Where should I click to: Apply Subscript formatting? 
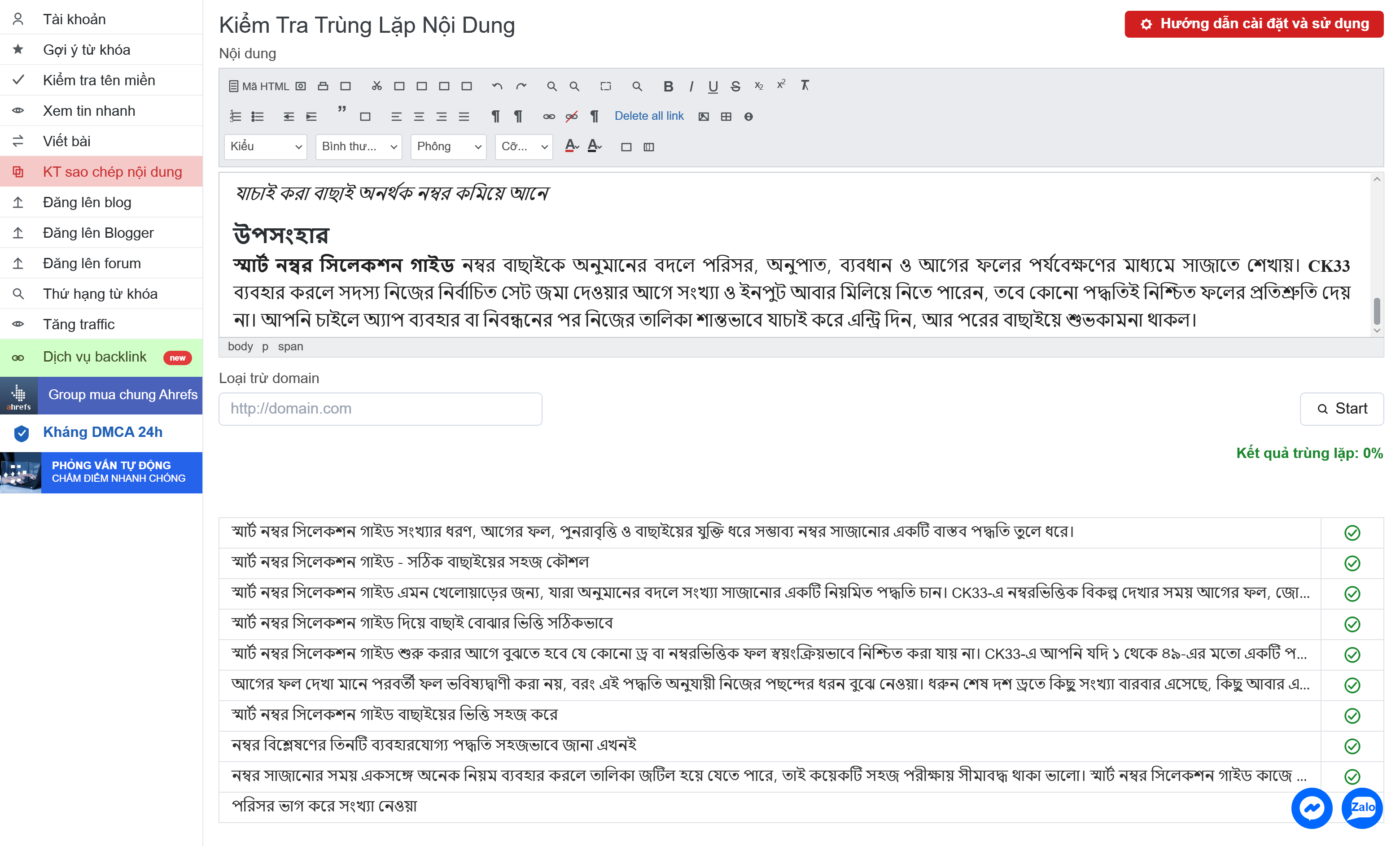pyautogui.click(x=758, y=86)
